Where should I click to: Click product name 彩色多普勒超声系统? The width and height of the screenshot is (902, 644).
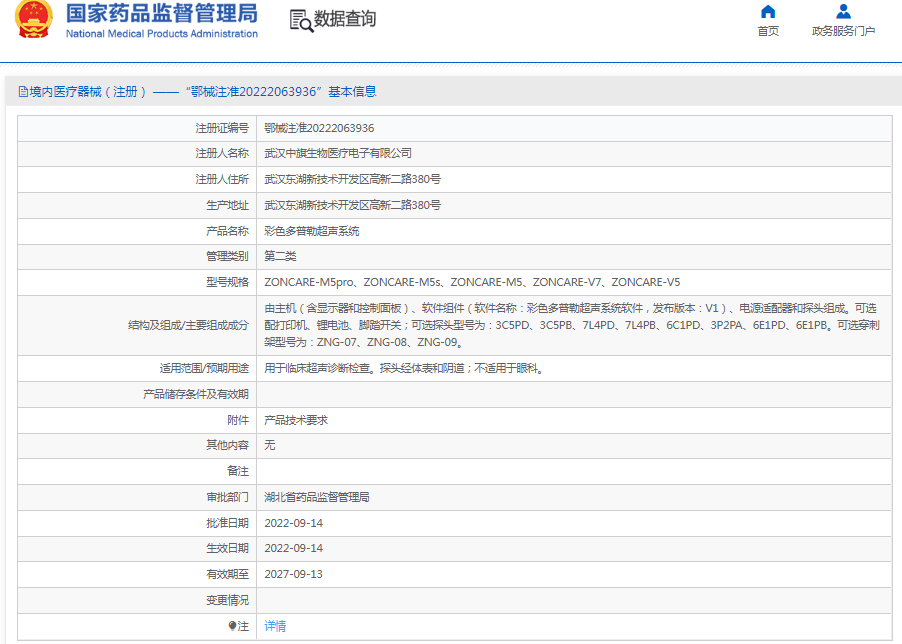click(x=312, y=231)
